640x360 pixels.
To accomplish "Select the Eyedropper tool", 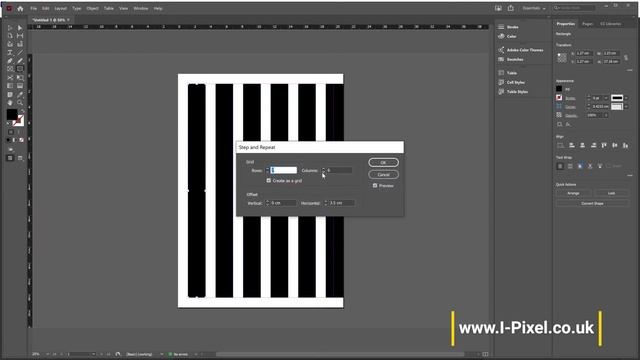I will pos(20,94).
